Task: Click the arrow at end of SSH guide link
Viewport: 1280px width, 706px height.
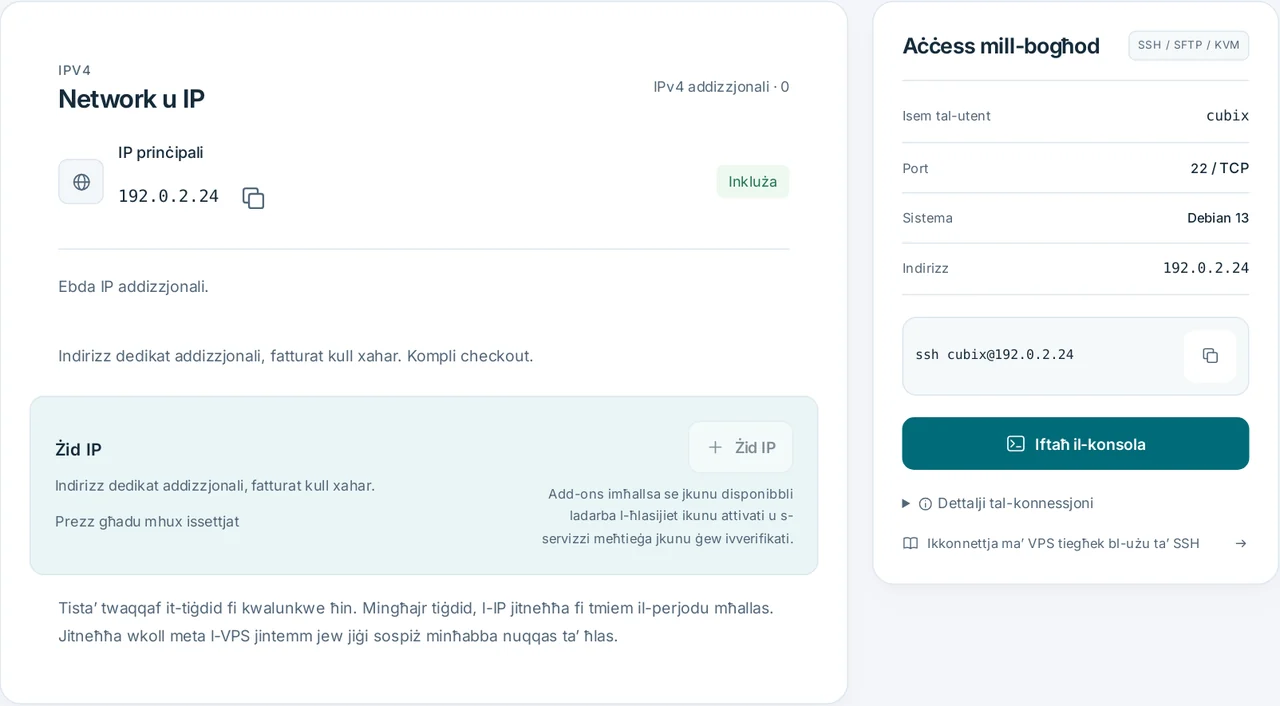Action: [1241, 544]
